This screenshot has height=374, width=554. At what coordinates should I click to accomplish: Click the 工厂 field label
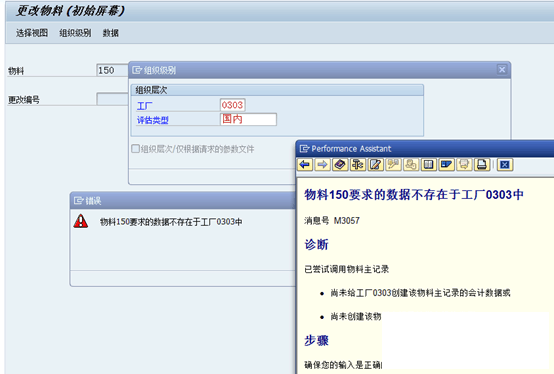pos(145,106)
